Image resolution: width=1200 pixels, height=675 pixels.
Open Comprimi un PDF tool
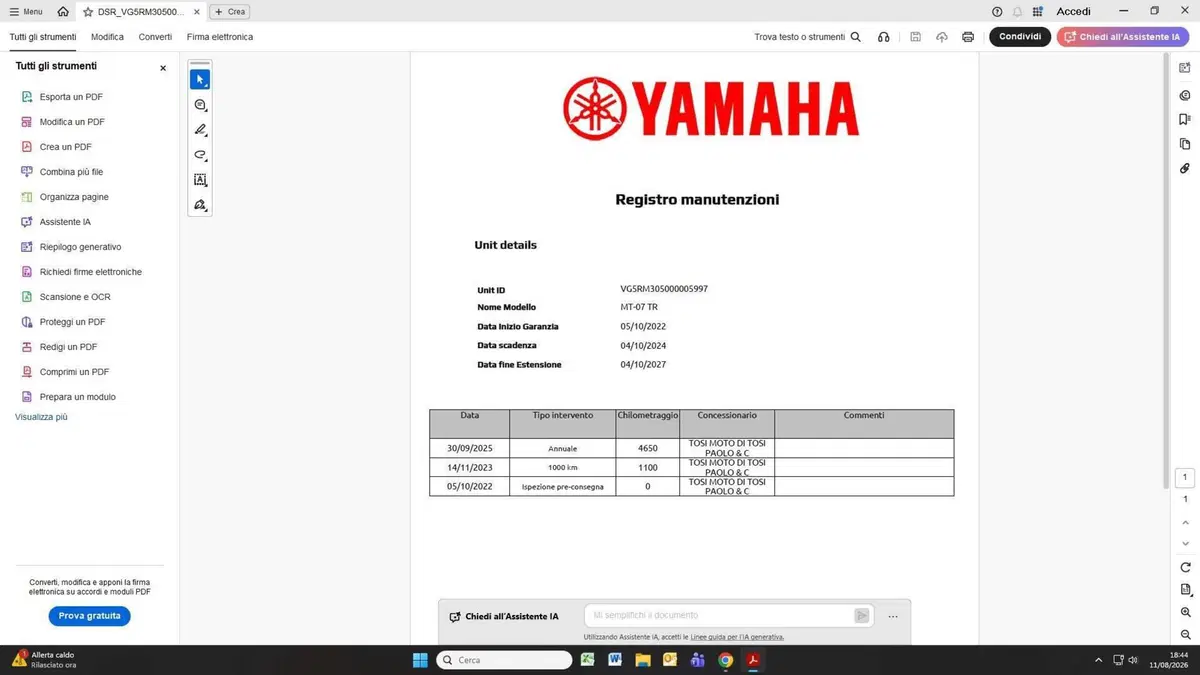coord(74,372)
